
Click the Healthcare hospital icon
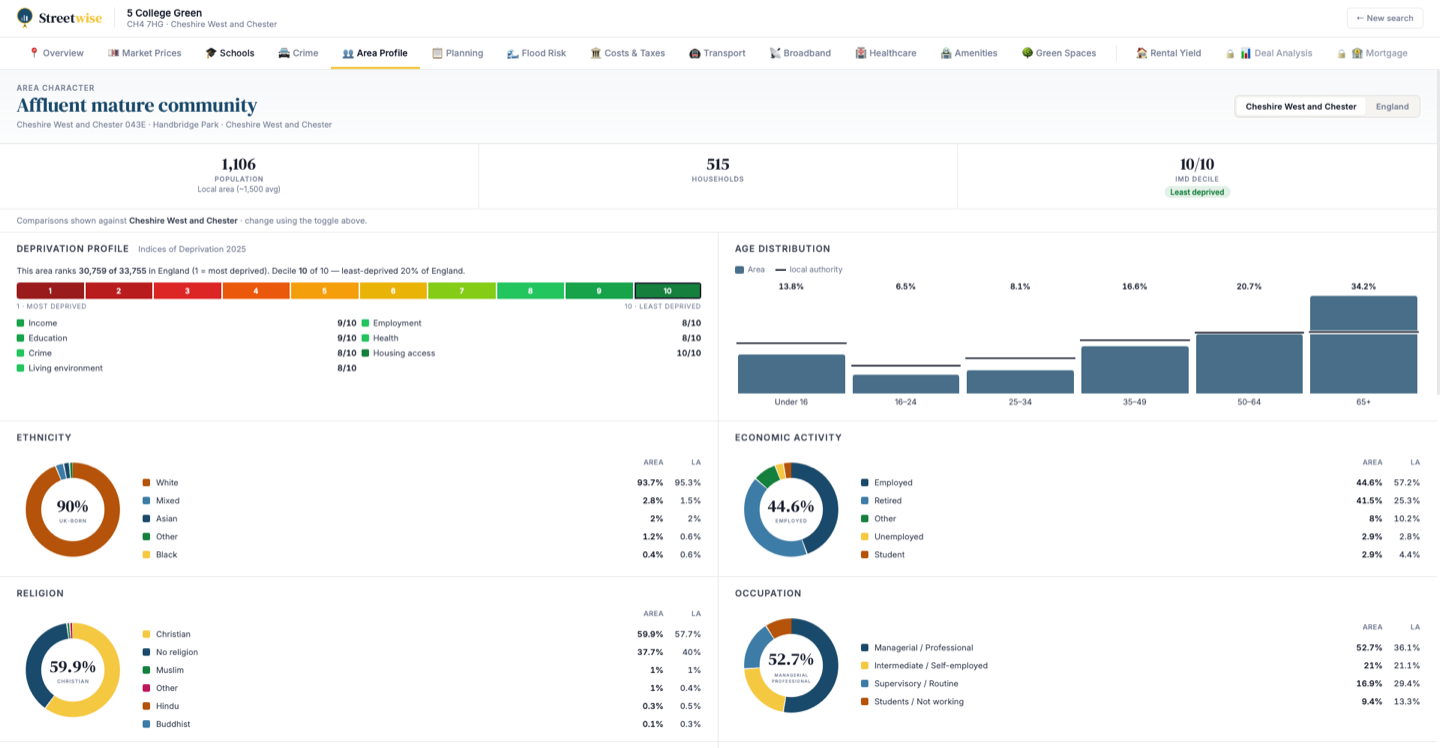pyautogui.click(x=861, y=53)
